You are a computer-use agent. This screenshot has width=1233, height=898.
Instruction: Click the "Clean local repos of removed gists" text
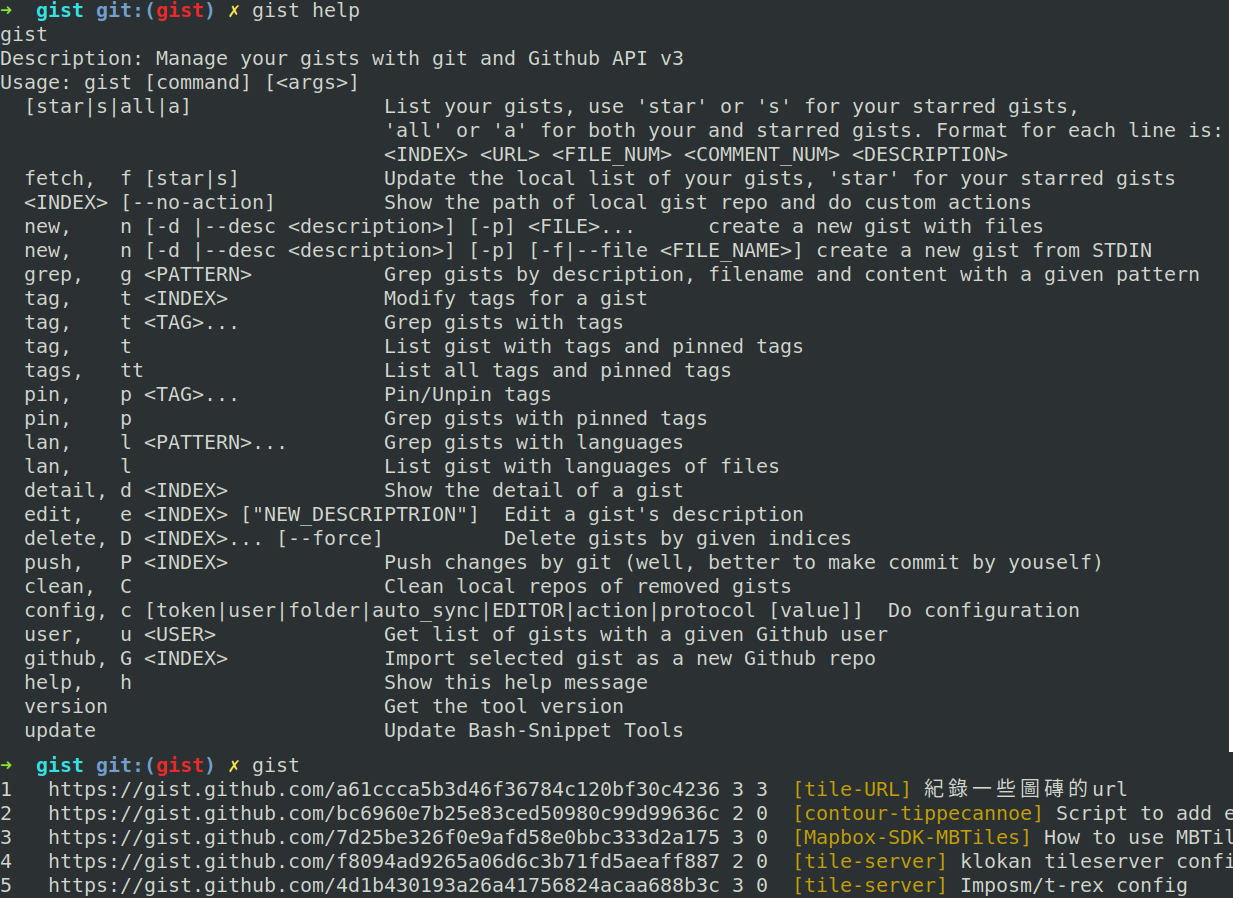[587, 587]
